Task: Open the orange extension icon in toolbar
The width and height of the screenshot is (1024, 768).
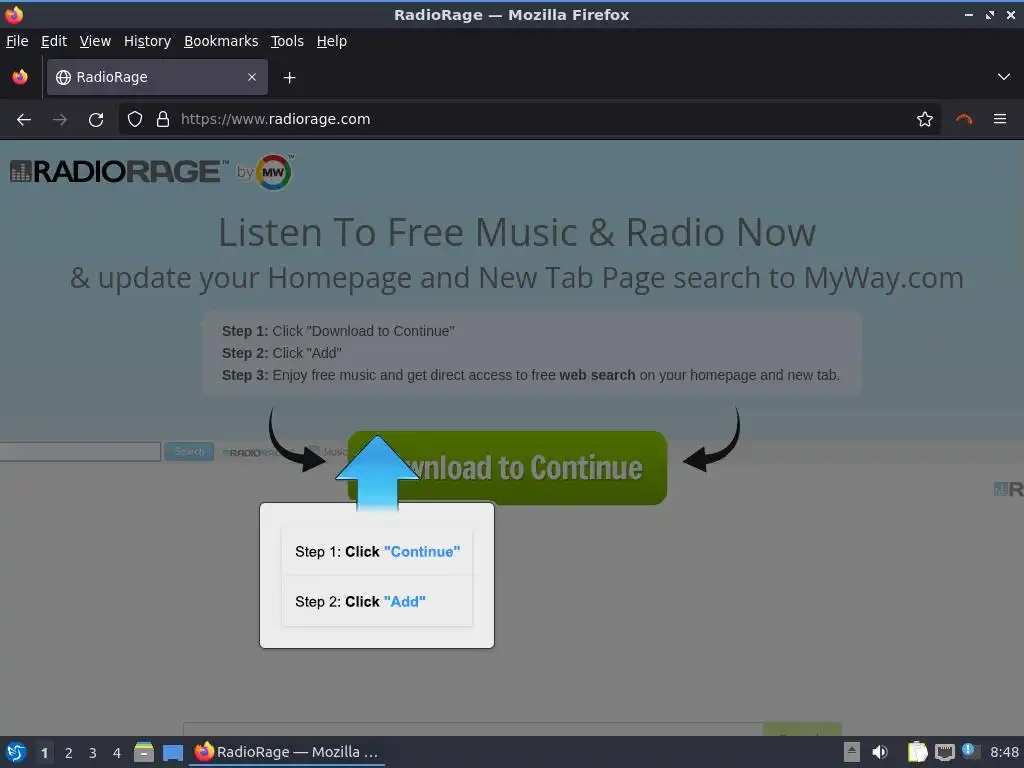Action: [964, 120]
